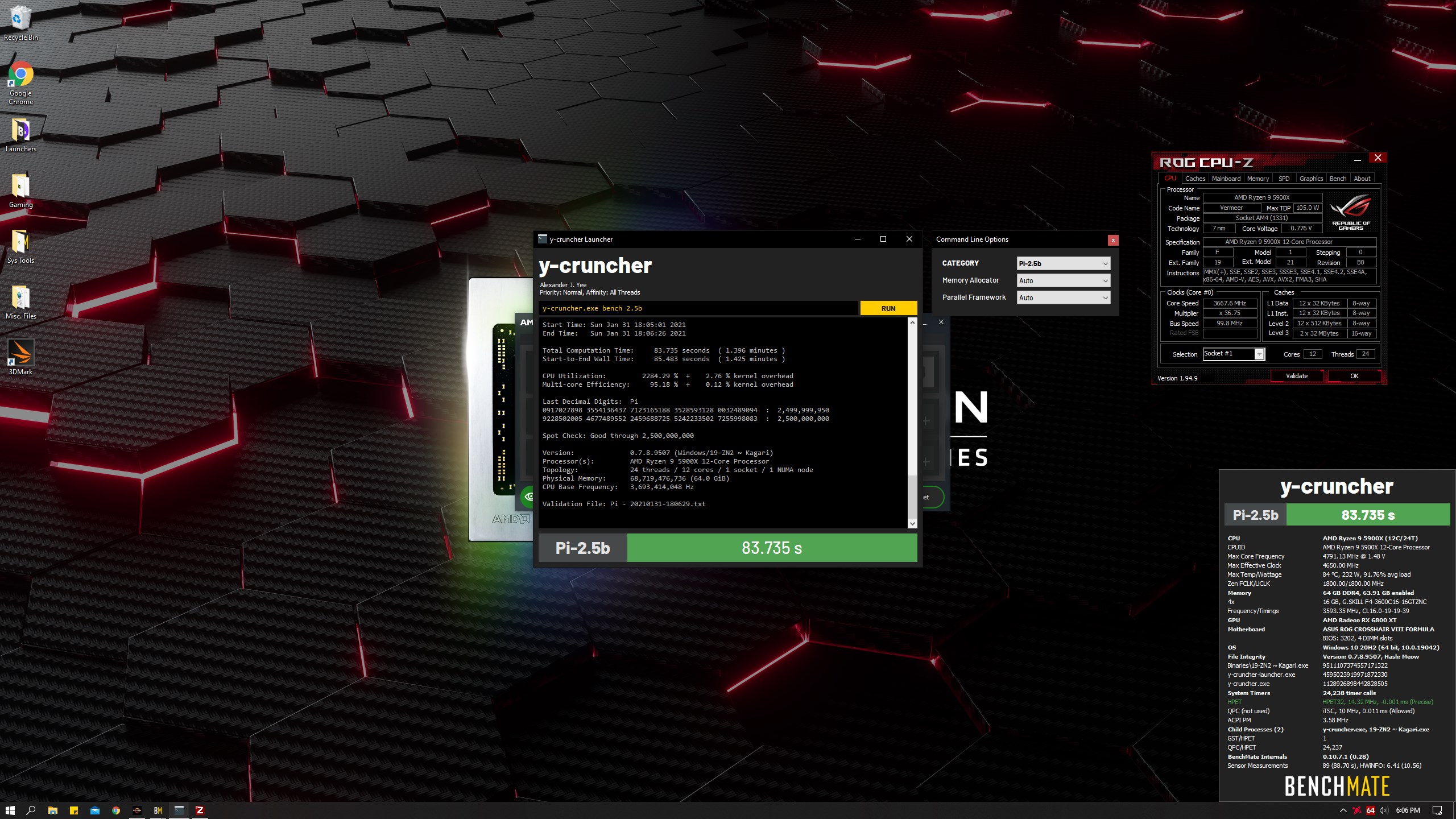Switch to the CPU tab in CPU-Z

(x=1170, y=179)
